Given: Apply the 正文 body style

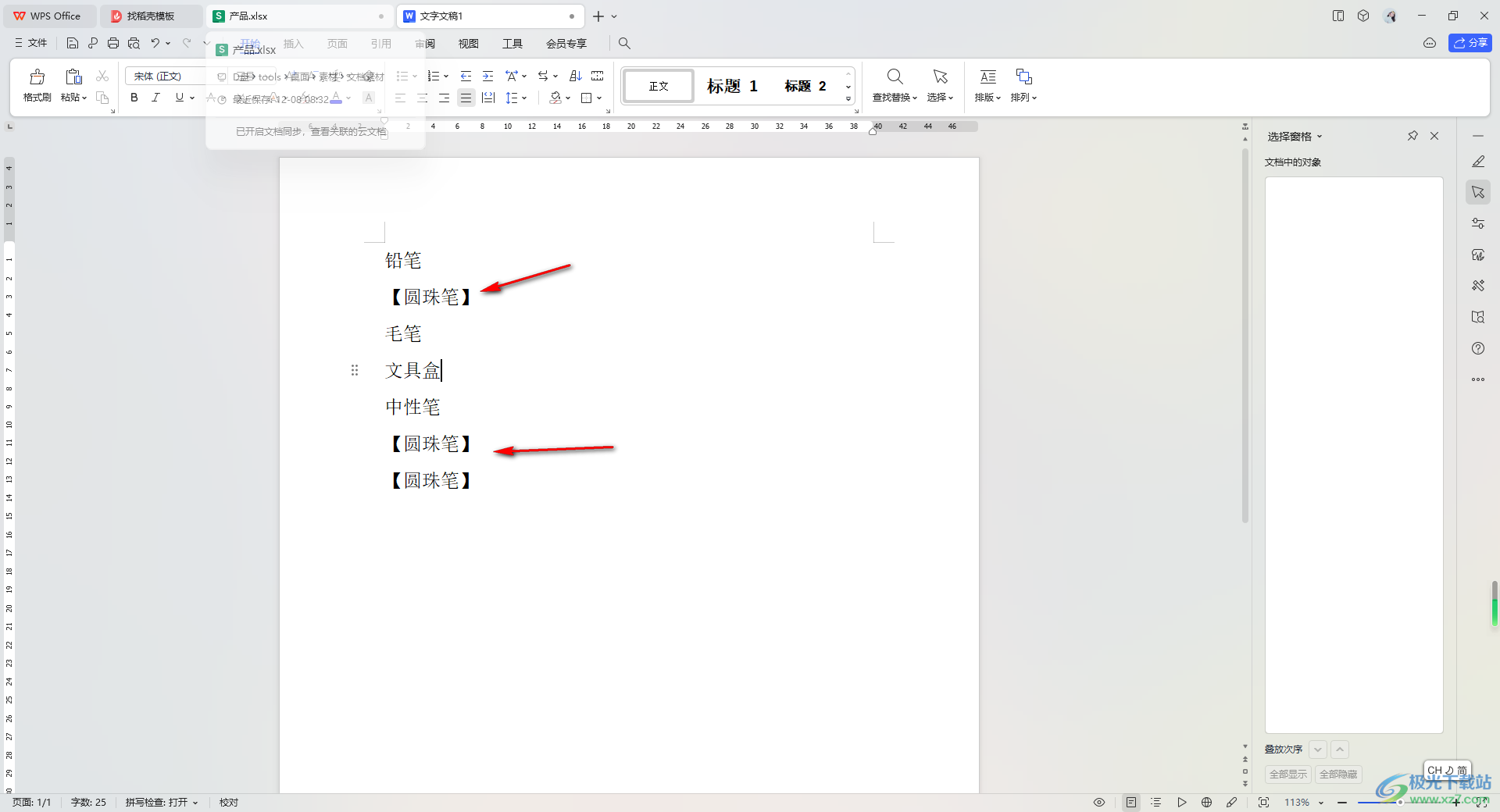Looking at the screenshot, I should (x=659, y=86).
